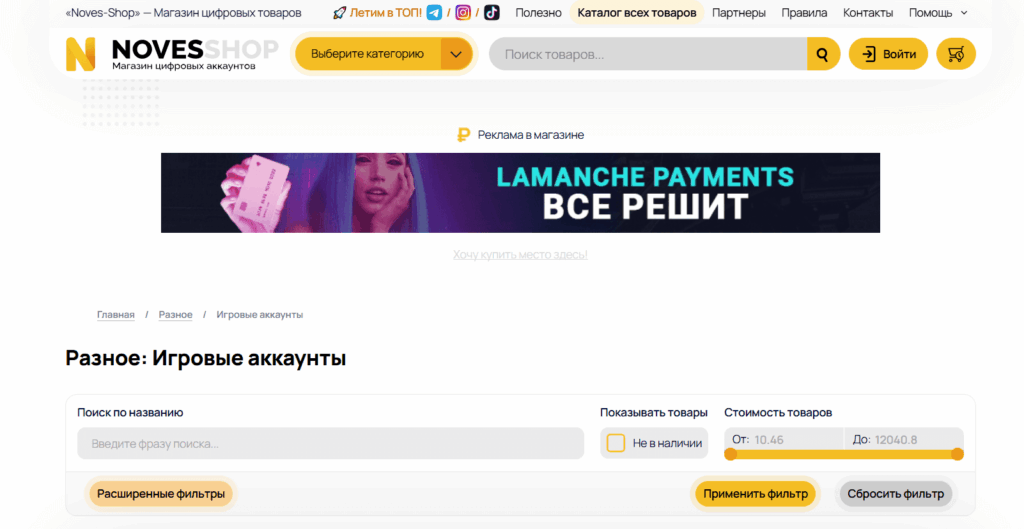Open the Telegram channel icon

434,12
